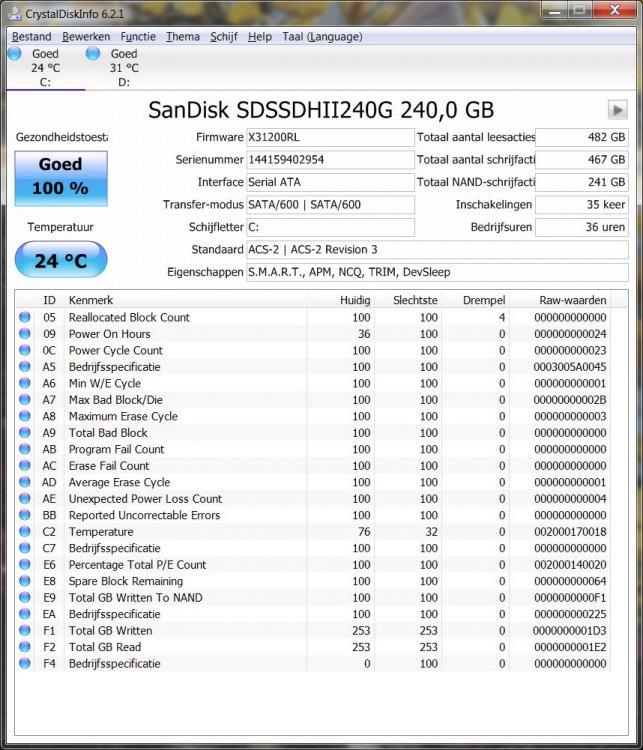Screen dimensions: 643x750
Task: Select the Spare Block Remaining attribute name
Action: tap(126, 581)
